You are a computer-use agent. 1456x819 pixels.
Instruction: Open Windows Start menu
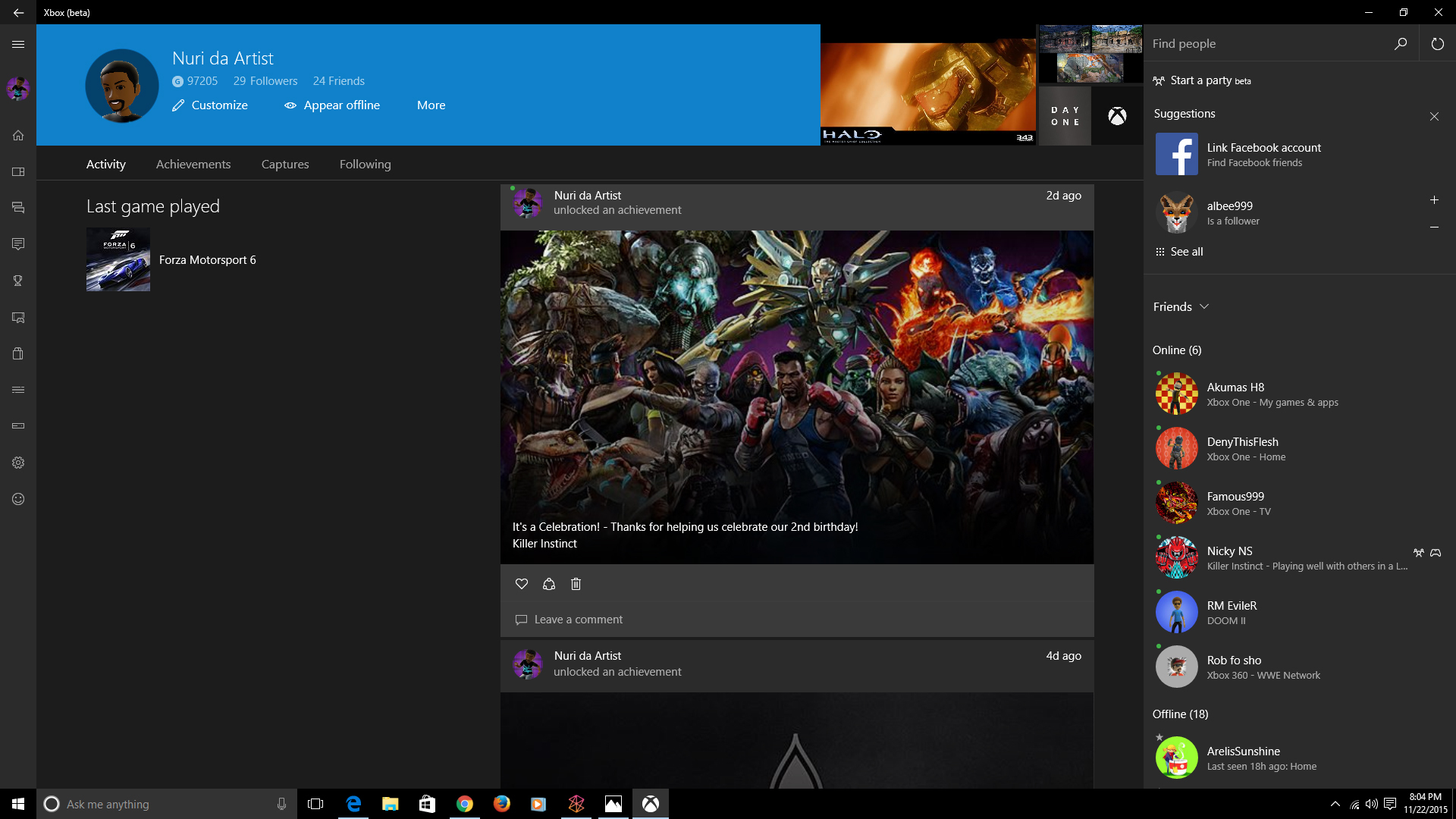coord(18,804)
